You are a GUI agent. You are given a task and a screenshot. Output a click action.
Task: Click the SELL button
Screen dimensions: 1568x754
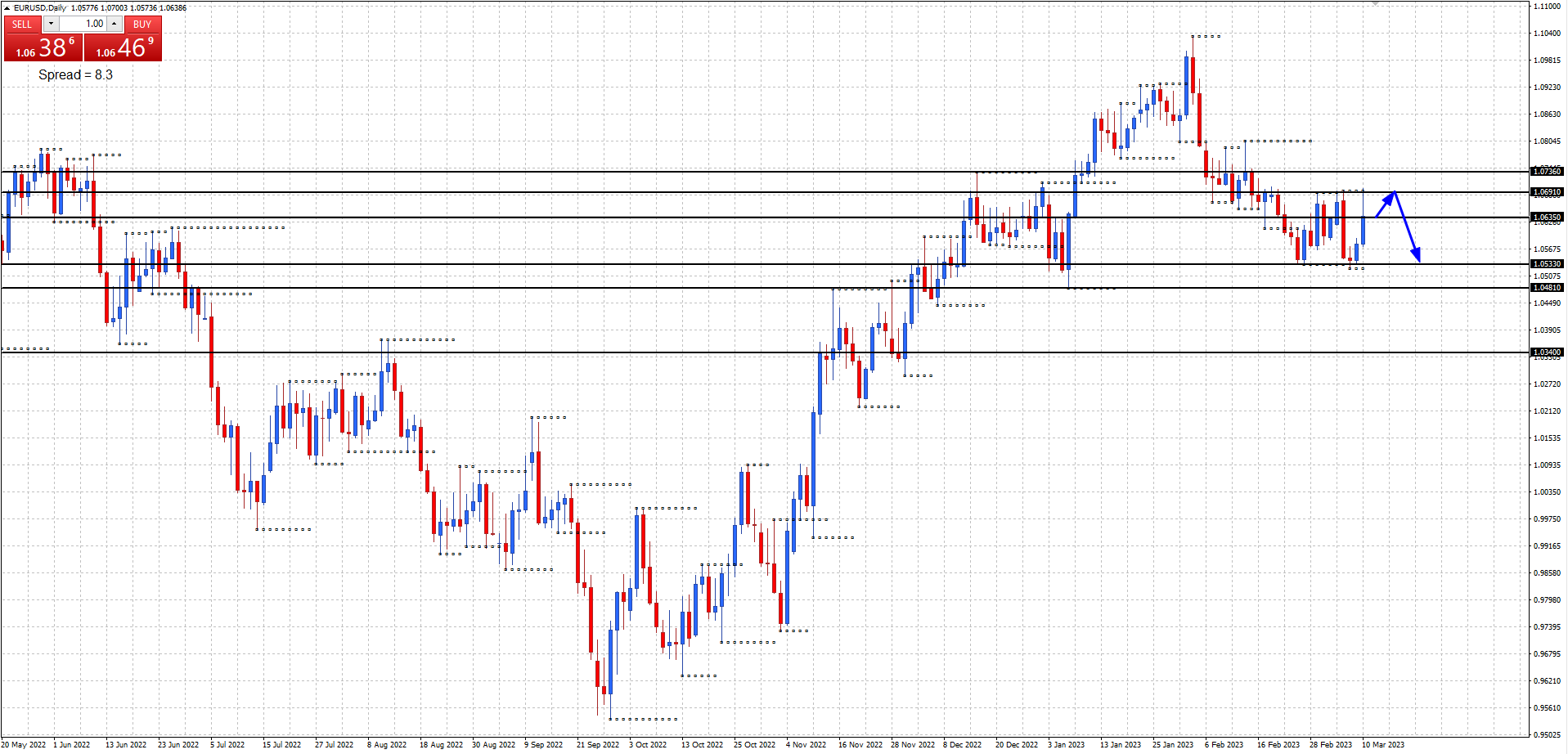pos(22,24)
